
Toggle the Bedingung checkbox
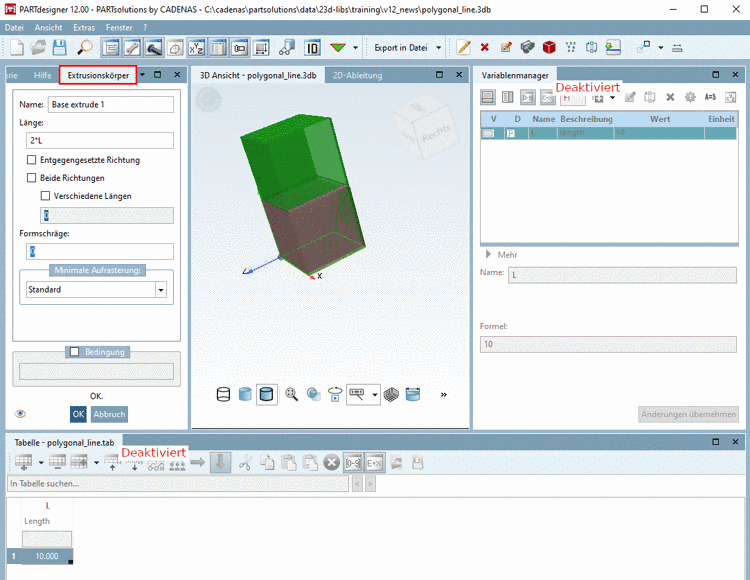[x=74, y=351]
